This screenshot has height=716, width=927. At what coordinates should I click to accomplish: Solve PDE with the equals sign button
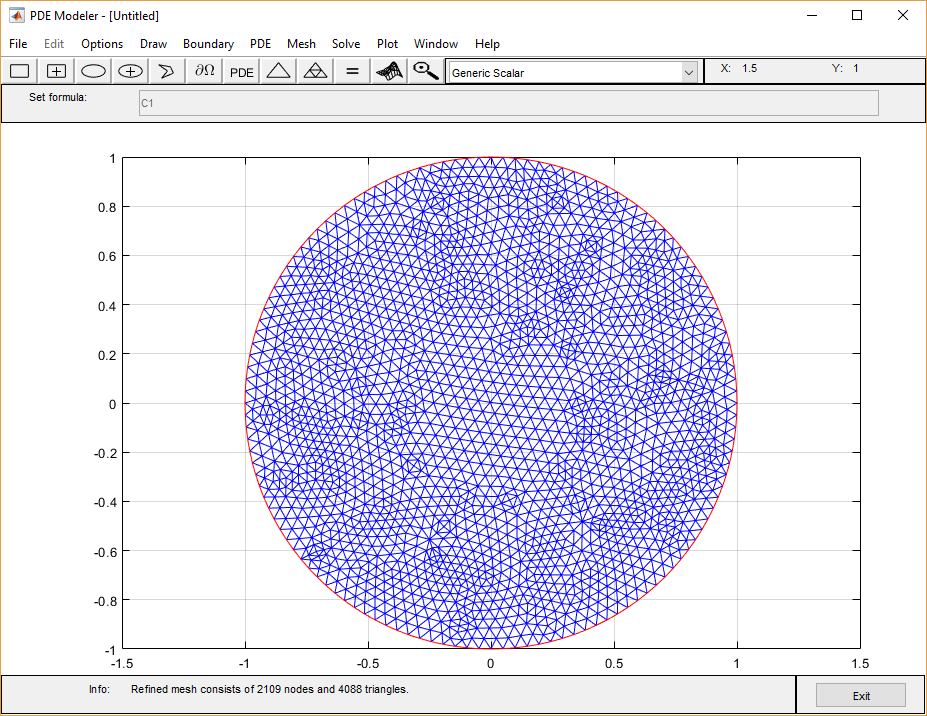click(352, 72)
